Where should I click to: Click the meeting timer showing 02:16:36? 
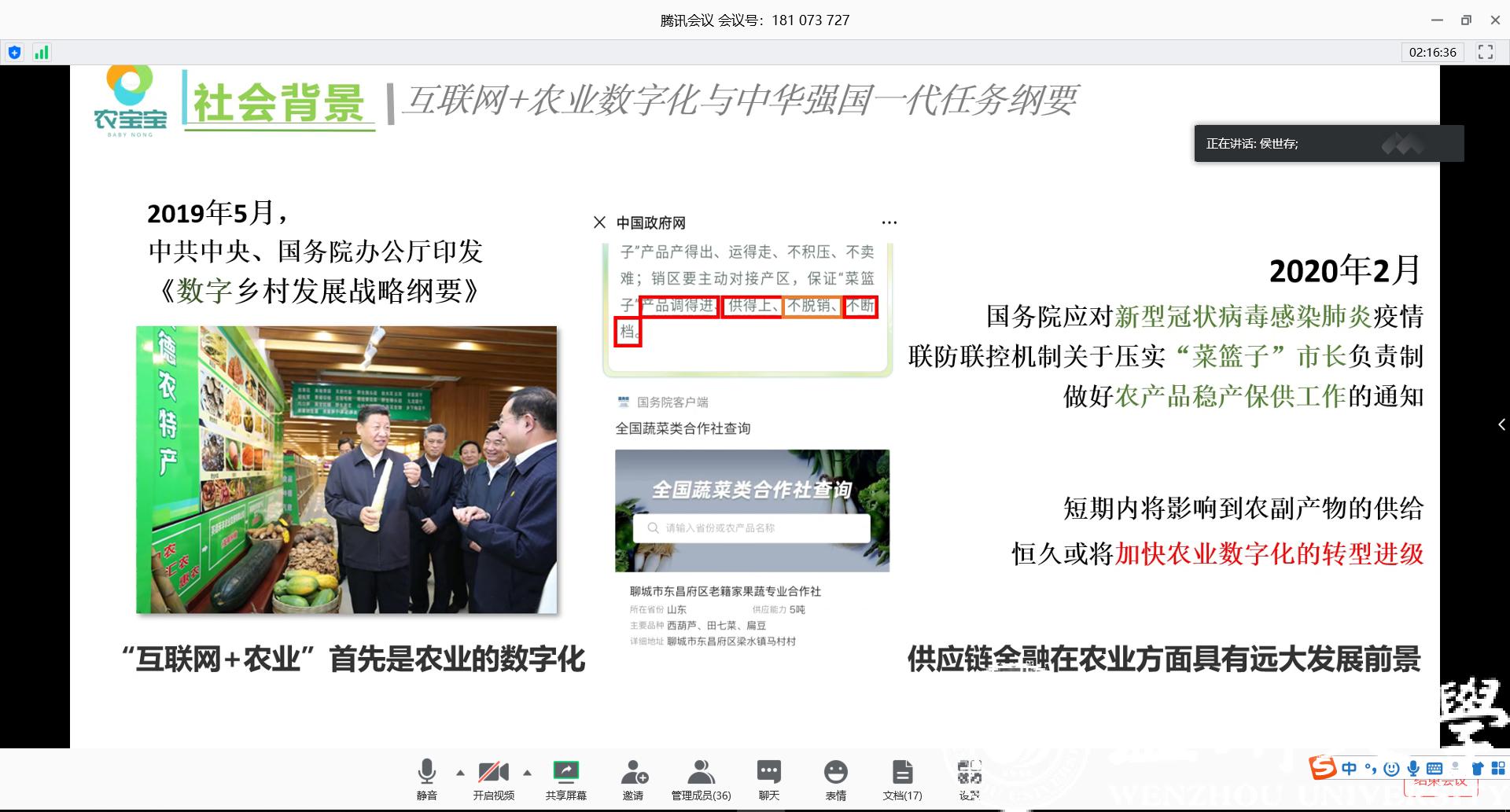coord(1432,53)
